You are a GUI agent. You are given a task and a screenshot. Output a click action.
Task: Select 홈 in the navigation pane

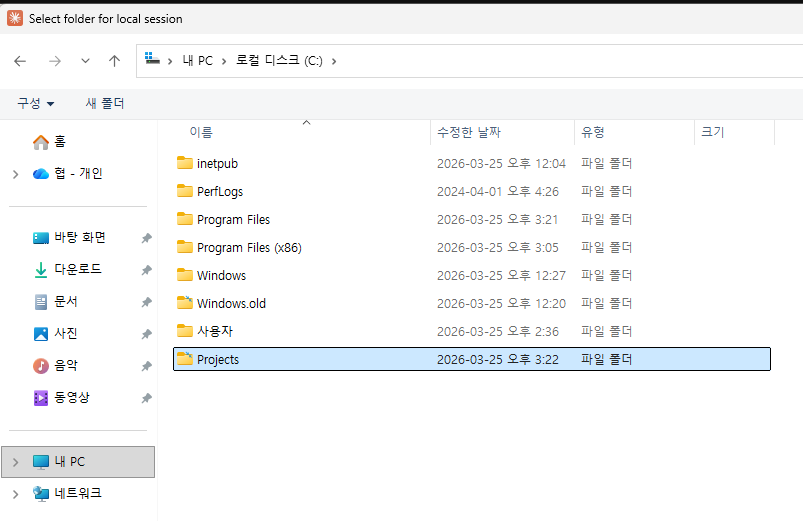coord(58,142)
